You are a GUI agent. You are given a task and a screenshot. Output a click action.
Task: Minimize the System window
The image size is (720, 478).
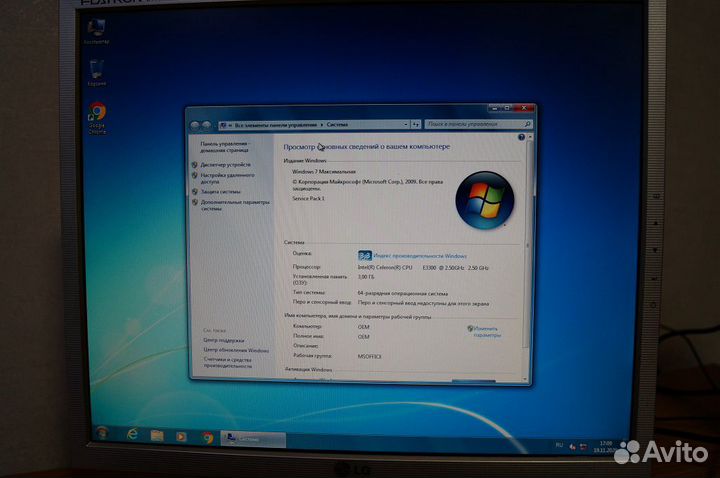pyautogui.click(x=494, y=108)
